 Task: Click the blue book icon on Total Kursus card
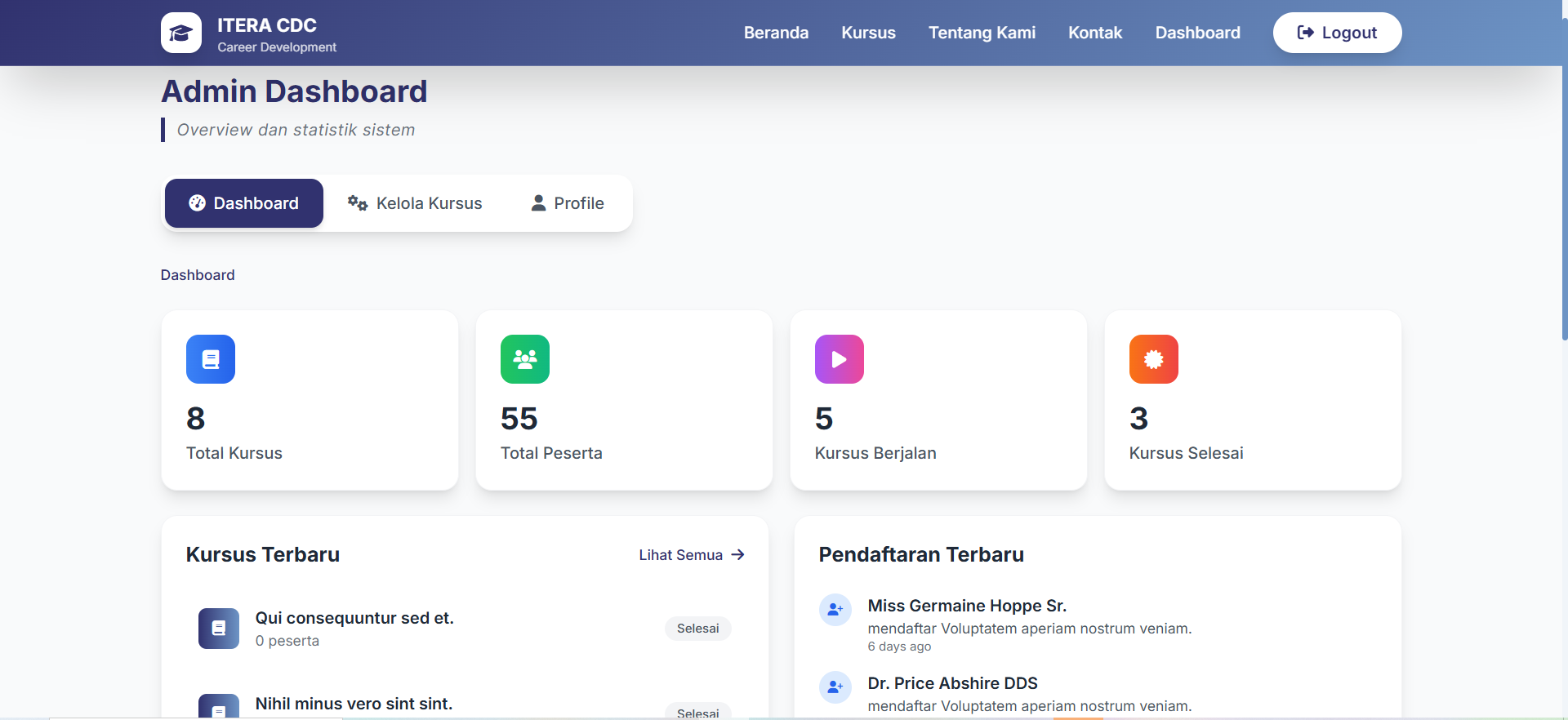pos(211,359)
